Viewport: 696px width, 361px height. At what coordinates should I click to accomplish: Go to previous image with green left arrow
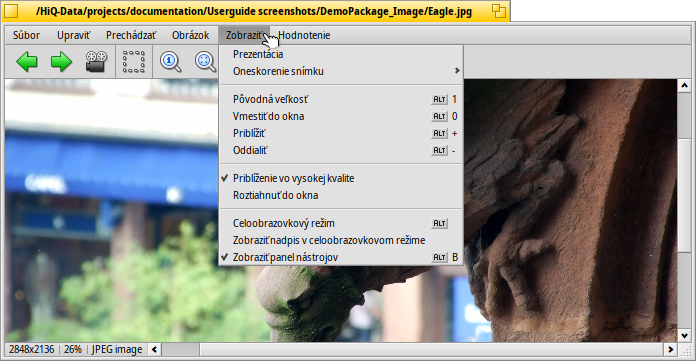[x=27, y=61]
